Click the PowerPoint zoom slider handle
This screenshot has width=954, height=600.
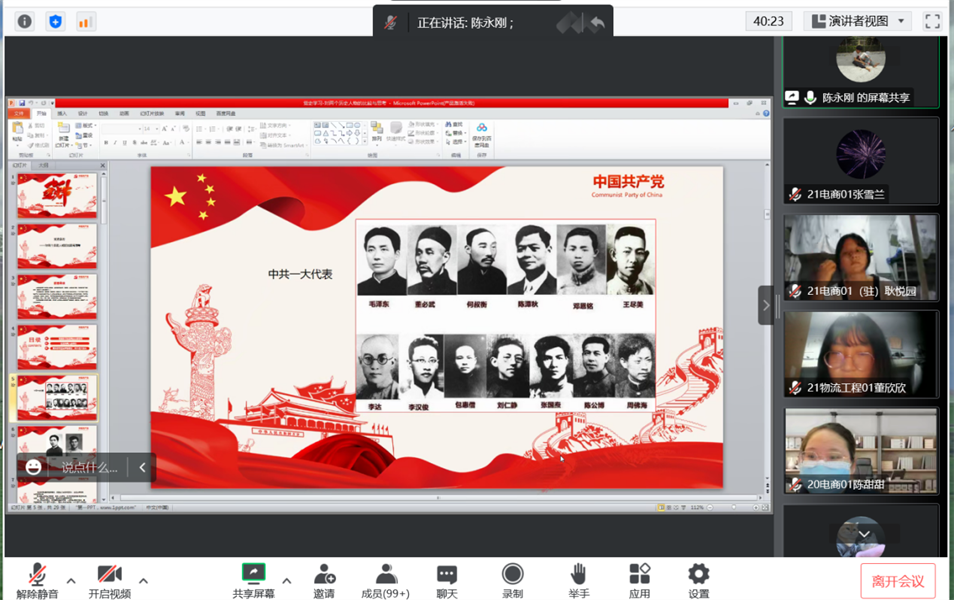pos(732,507)
